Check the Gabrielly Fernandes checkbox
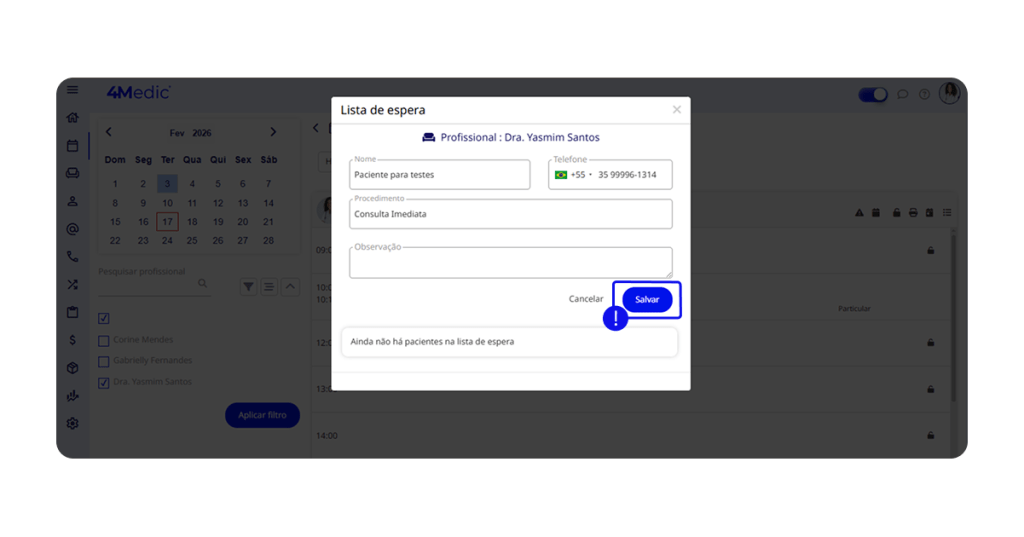This screenshot has height=537, width=1024. coord(104,361)
